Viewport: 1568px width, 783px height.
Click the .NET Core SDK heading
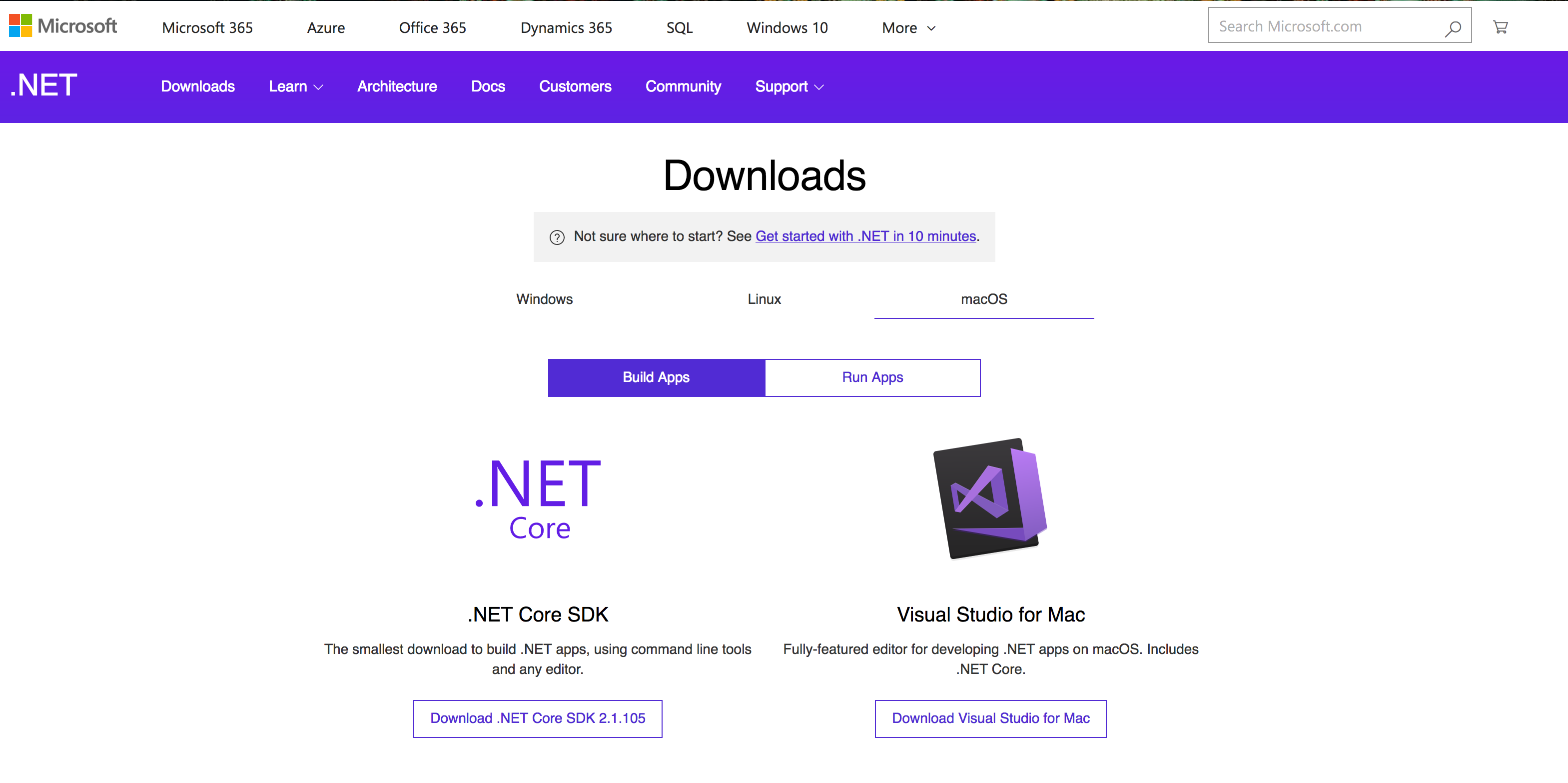pos(538,615)
